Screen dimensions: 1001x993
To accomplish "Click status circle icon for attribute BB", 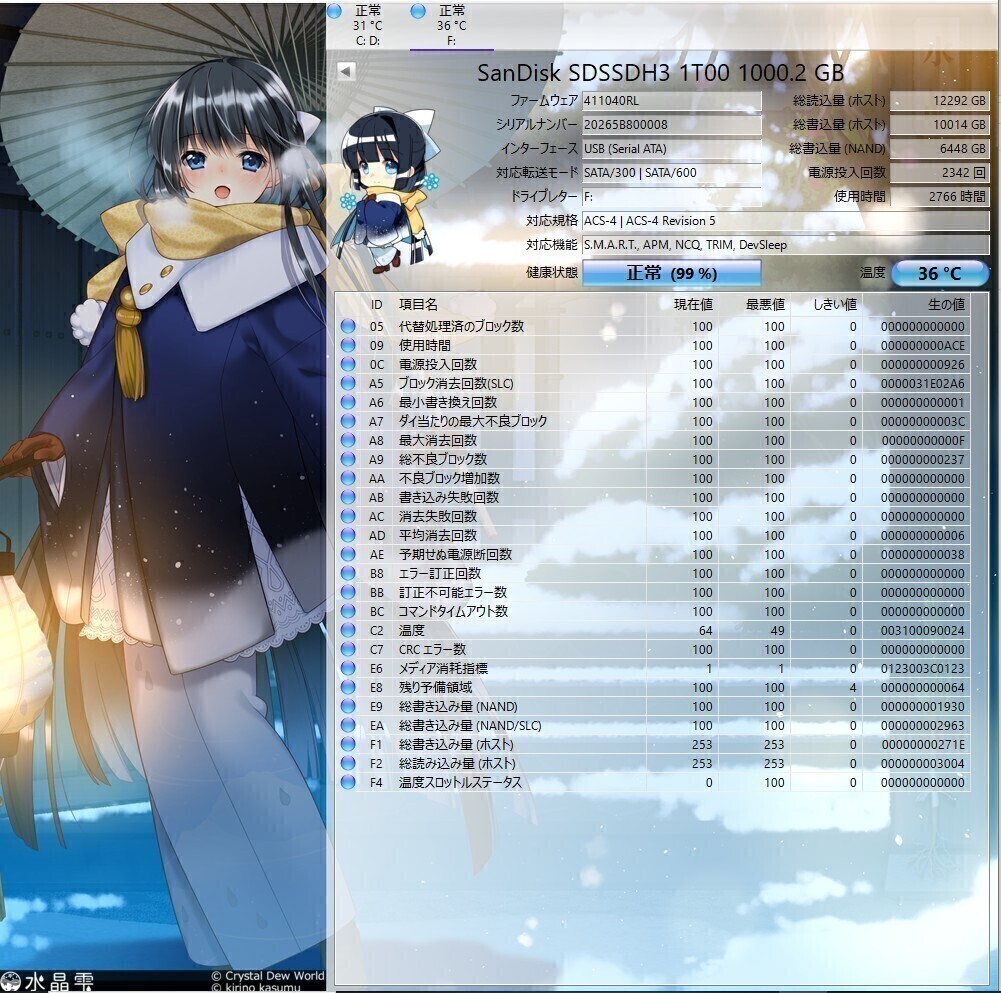I will [x=348, y=592].
